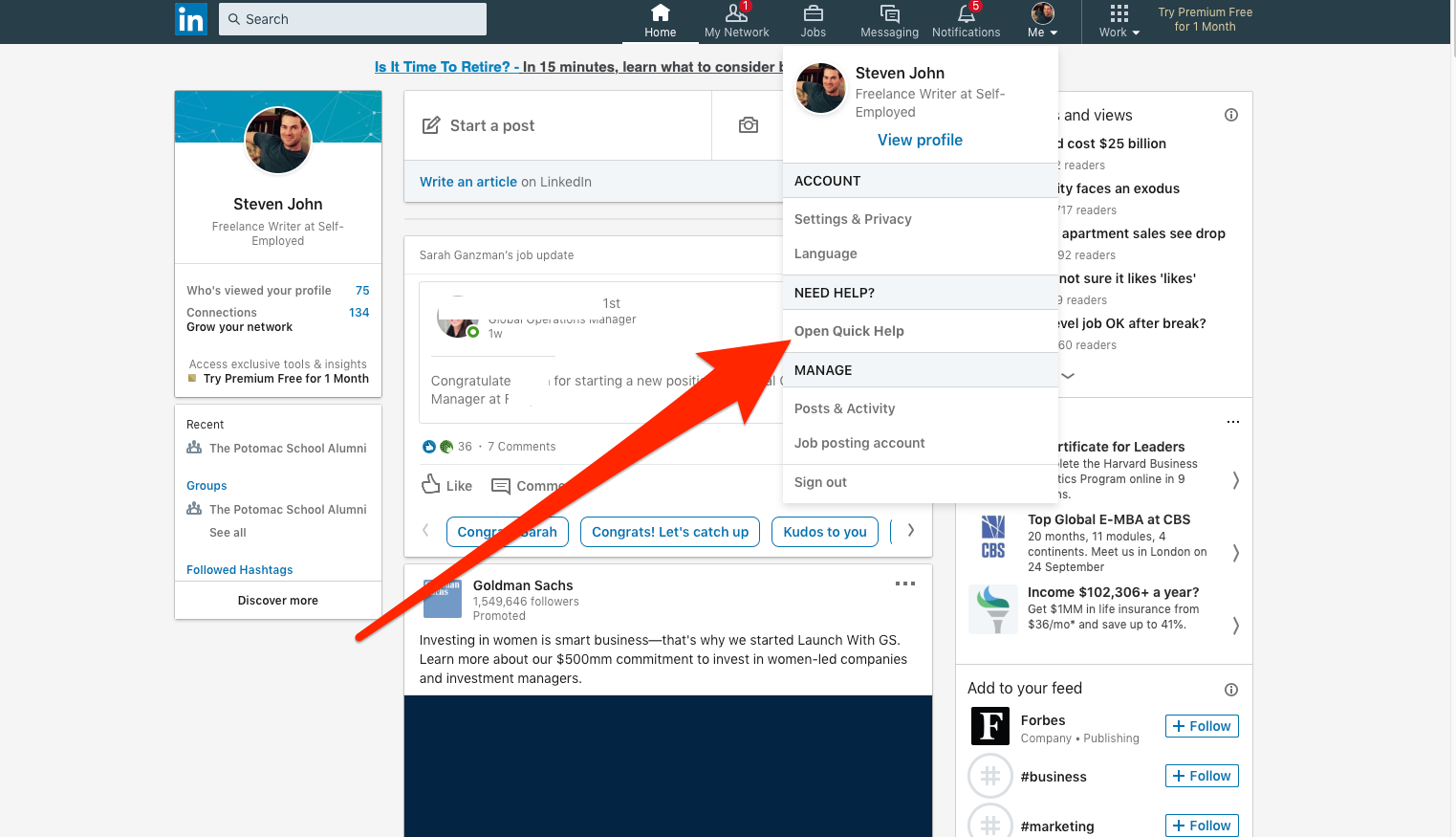Open comments via the comment bubble icon
The image size is (1456, 837).
pos(500,485)
